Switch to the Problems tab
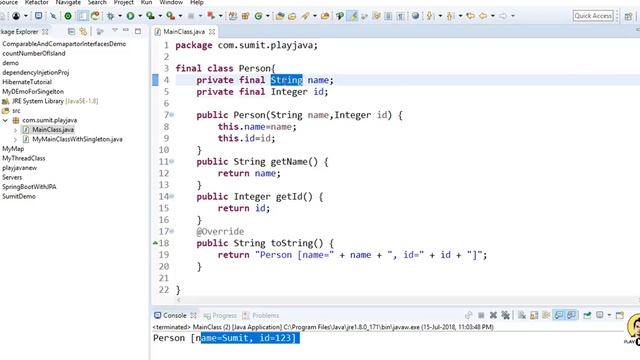 click(x=261, y=316)
